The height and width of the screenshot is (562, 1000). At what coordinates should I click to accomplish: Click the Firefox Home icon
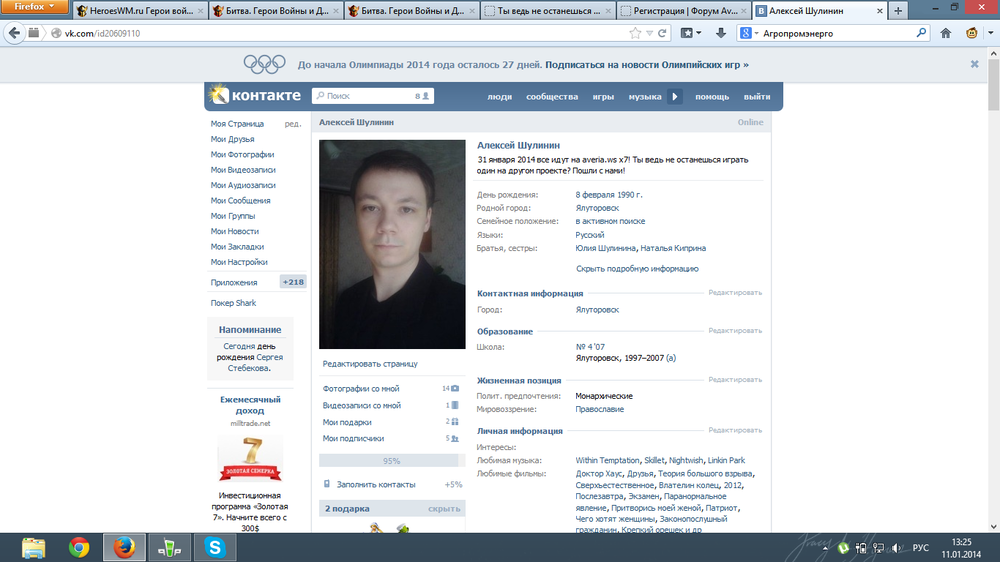point(946,33)
